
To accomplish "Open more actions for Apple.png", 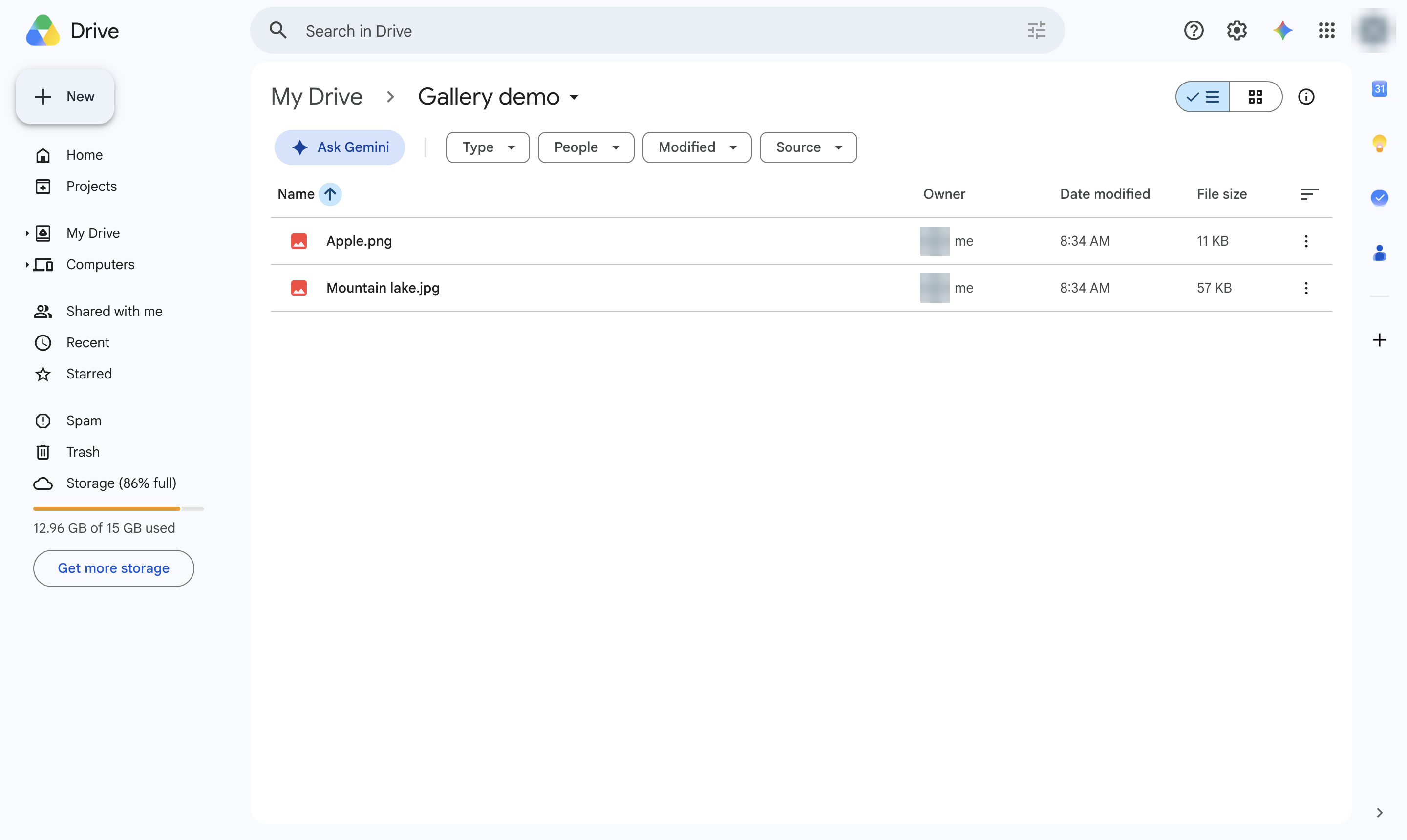I will [1306, 241].
